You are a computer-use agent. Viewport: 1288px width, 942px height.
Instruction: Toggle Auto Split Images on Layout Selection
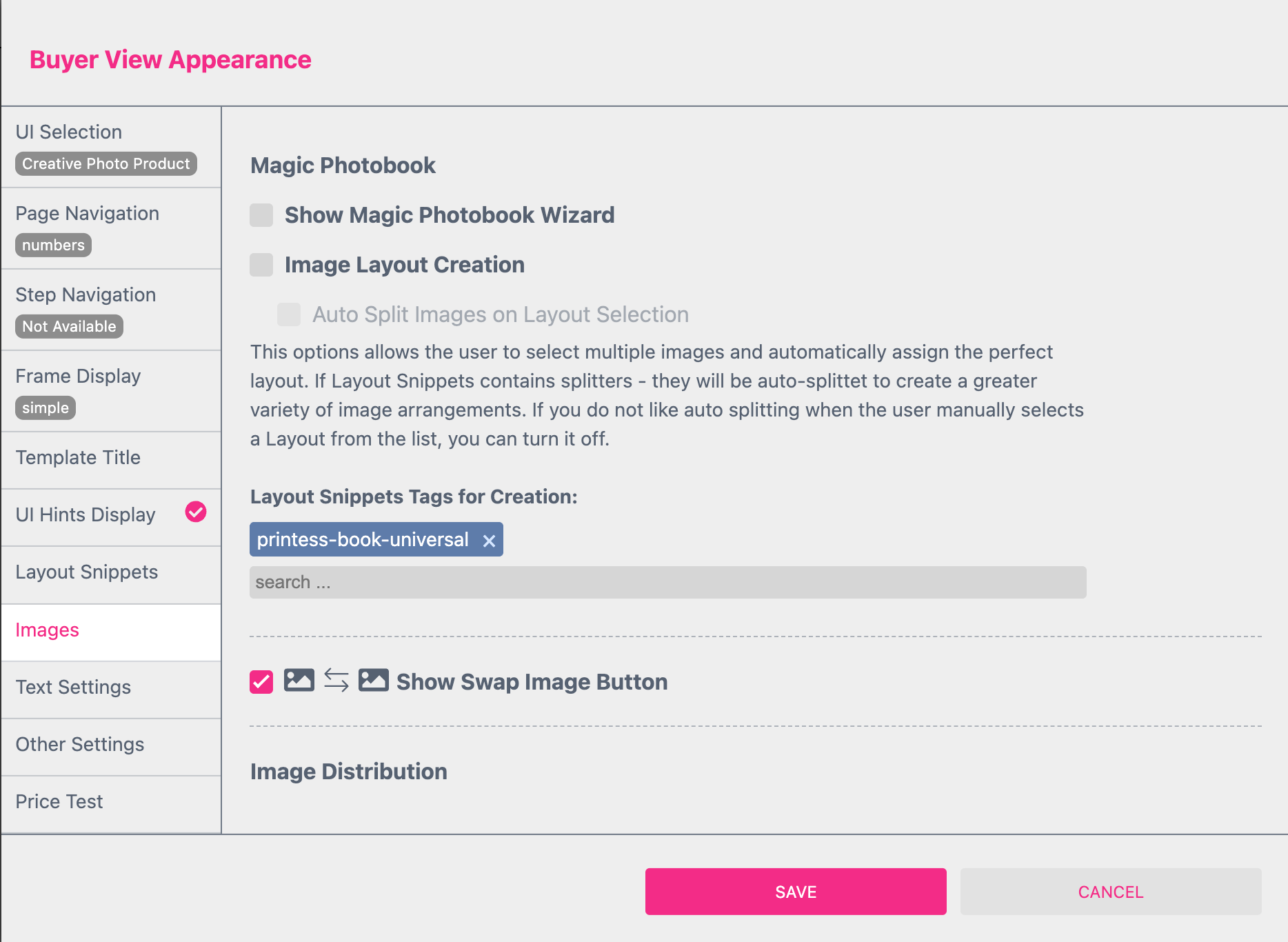pyautogui.click(x=288, y=314)
